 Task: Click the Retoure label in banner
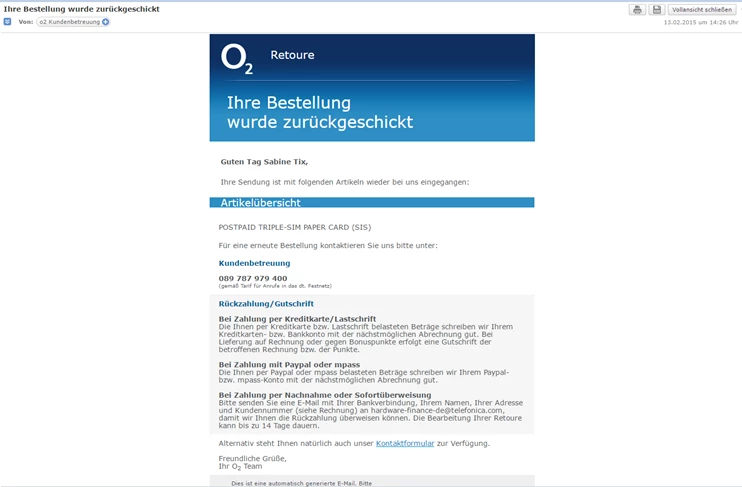pyautogui.click(x=292, y=55)
